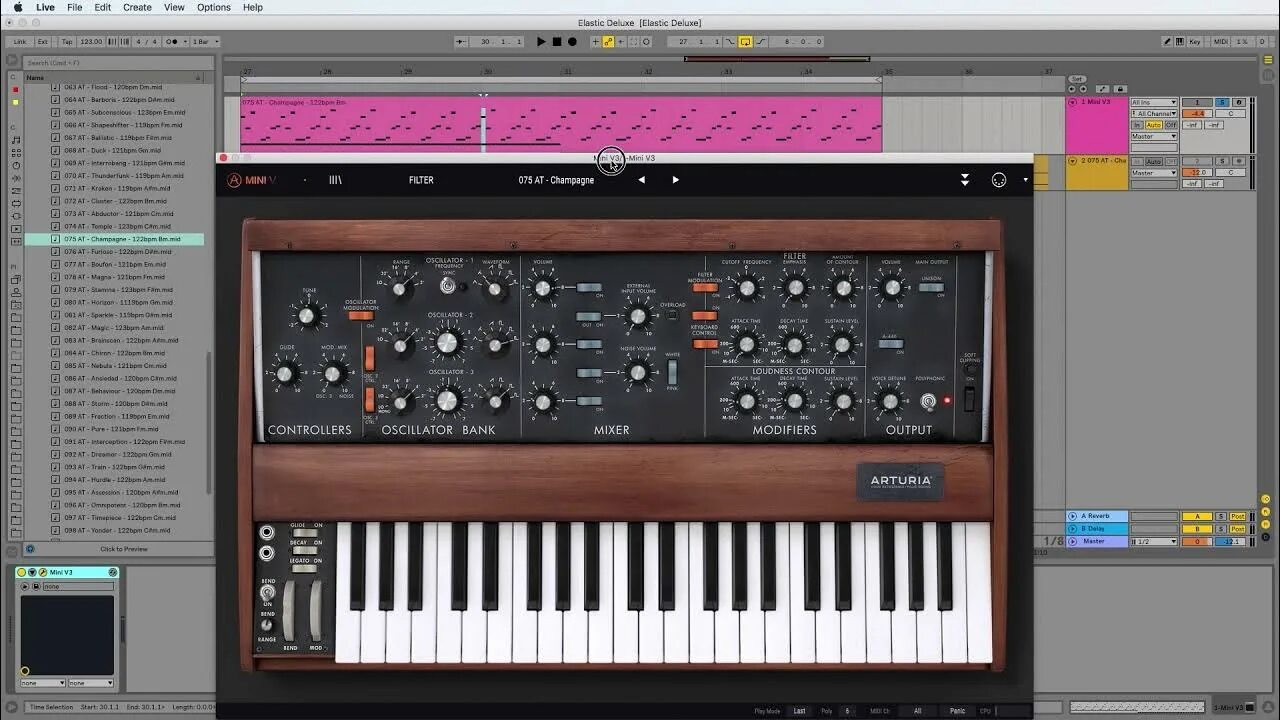
Task: Open the Live menu
Action: [x=45, y=7]
